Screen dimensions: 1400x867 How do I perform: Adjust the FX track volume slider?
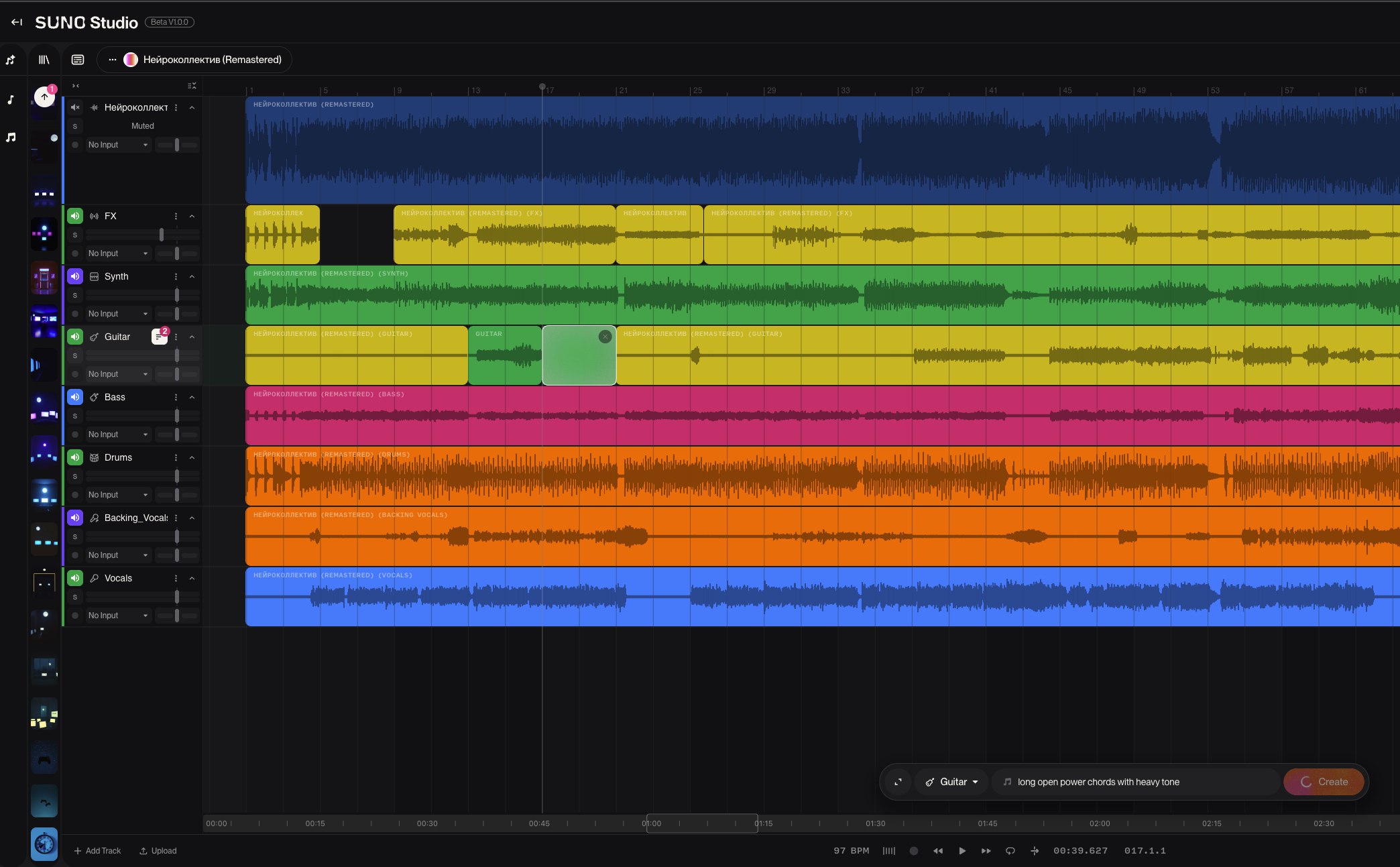coord(162,235)
